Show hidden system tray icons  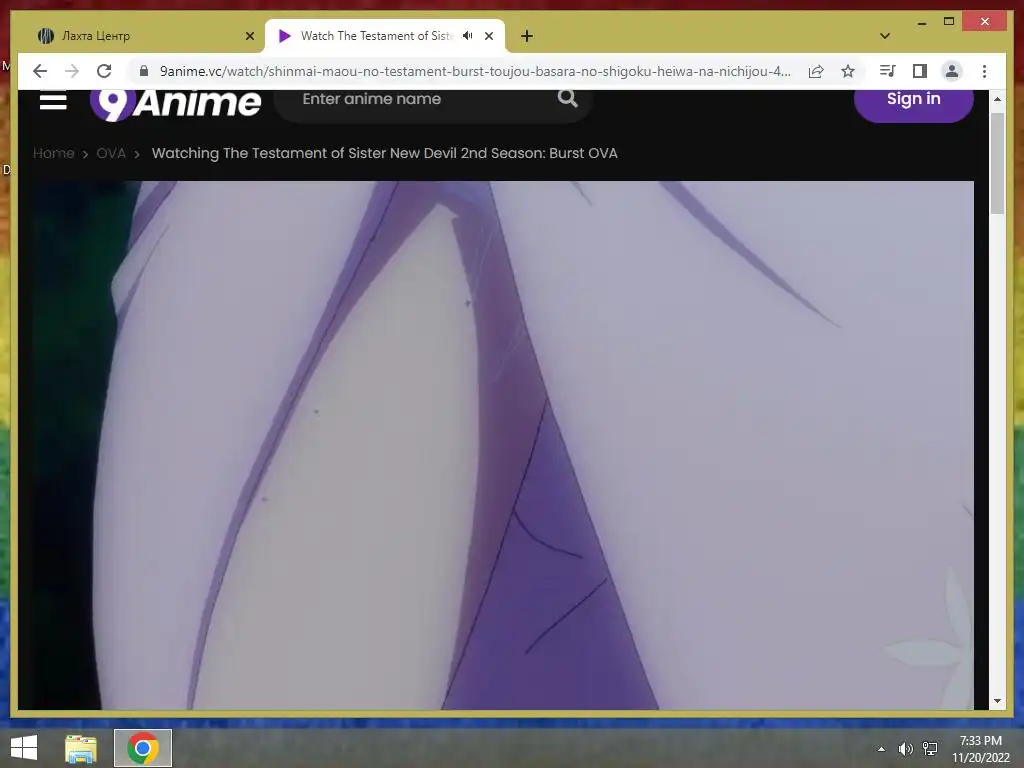point(882,748)
